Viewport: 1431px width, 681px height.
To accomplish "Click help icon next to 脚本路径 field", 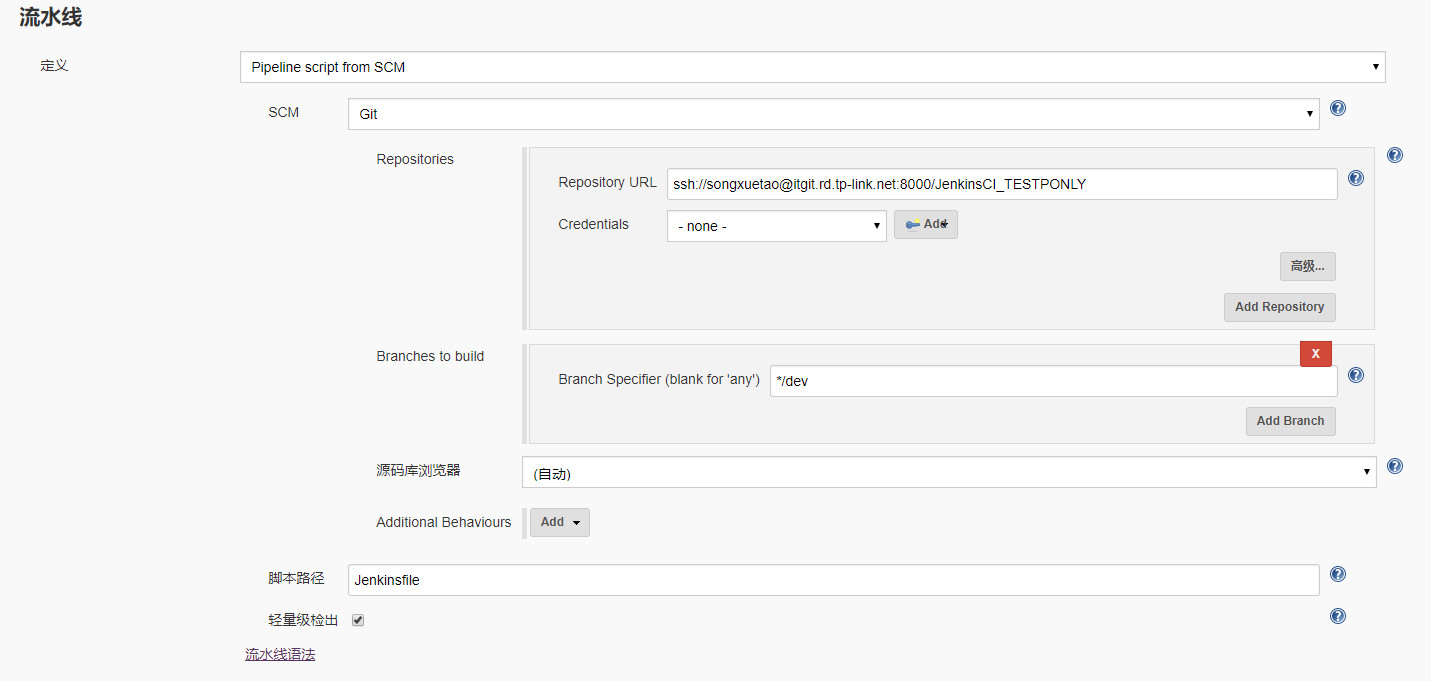I will pyautogui.click(x=1338, y=574).
